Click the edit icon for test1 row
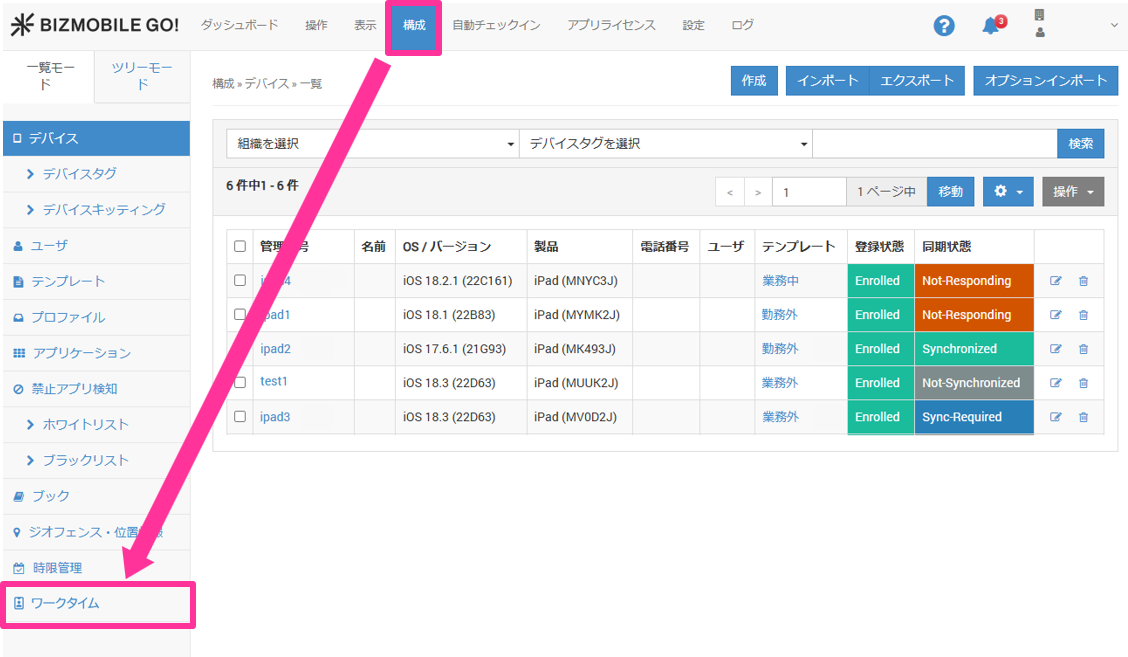This screenshot has height=657, width=1128. click(1056, 383)
